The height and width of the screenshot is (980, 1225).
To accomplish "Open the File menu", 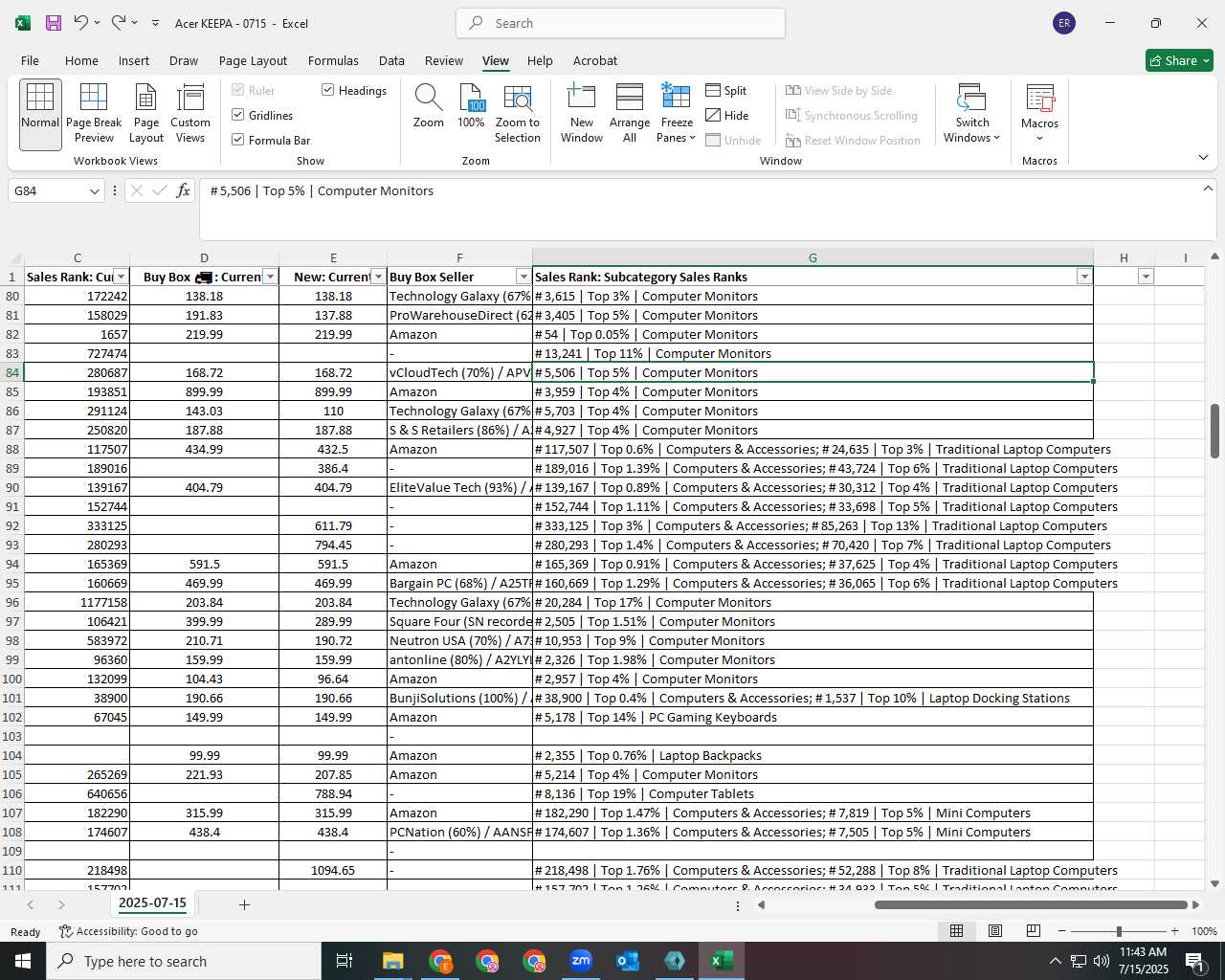I will point(30,60).
